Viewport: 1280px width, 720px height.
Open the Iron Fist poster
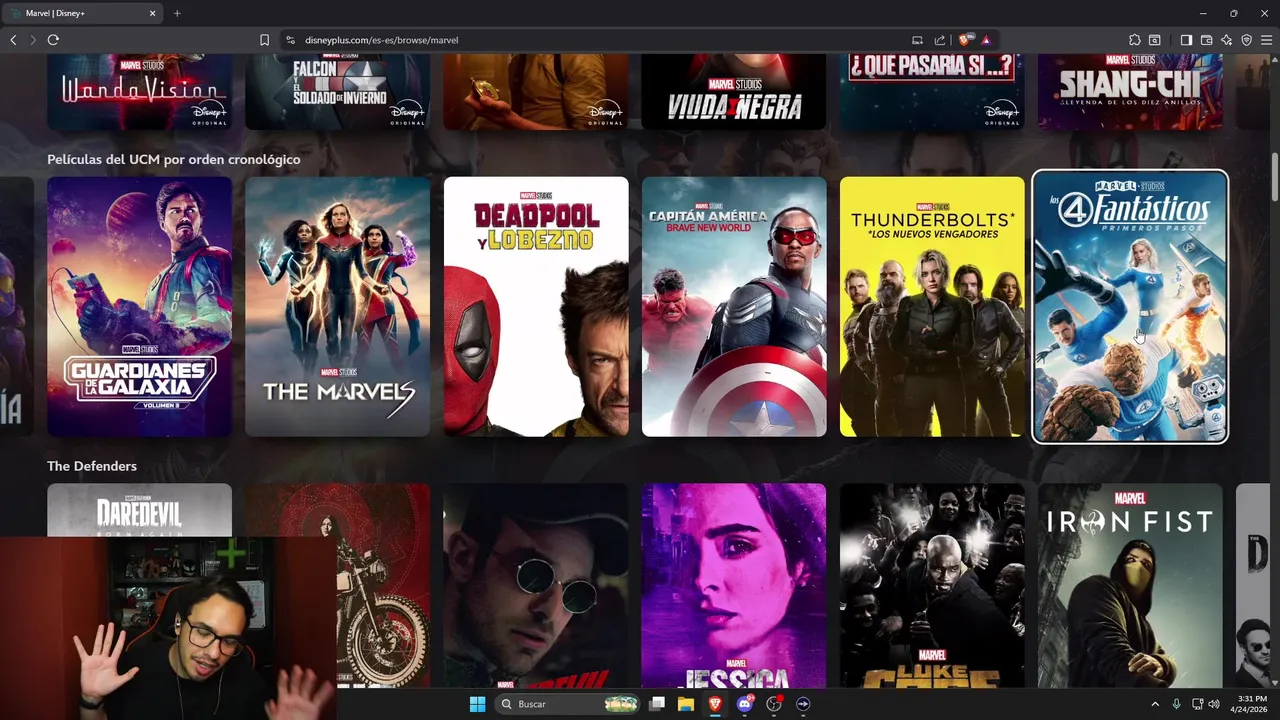[1130, 586]
